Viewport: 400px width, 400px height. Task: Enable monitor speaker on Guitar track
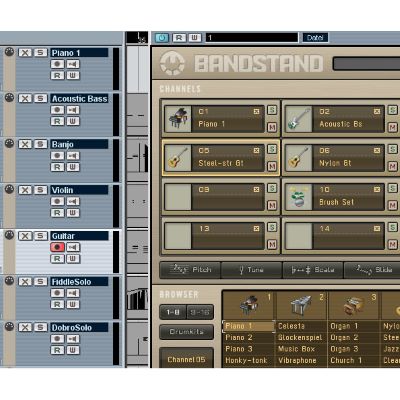coord(73,247)
